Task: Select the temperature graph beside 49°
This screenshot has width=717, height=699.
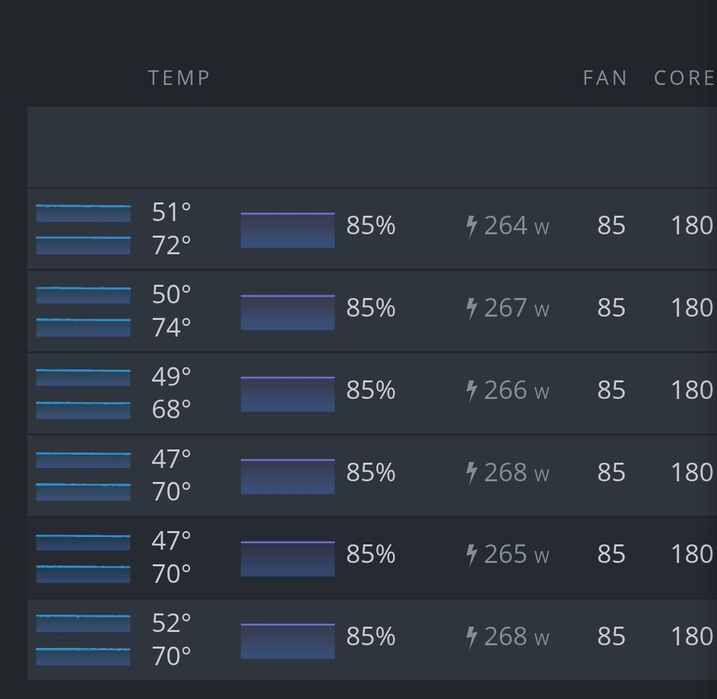Action: coord(83,377)
